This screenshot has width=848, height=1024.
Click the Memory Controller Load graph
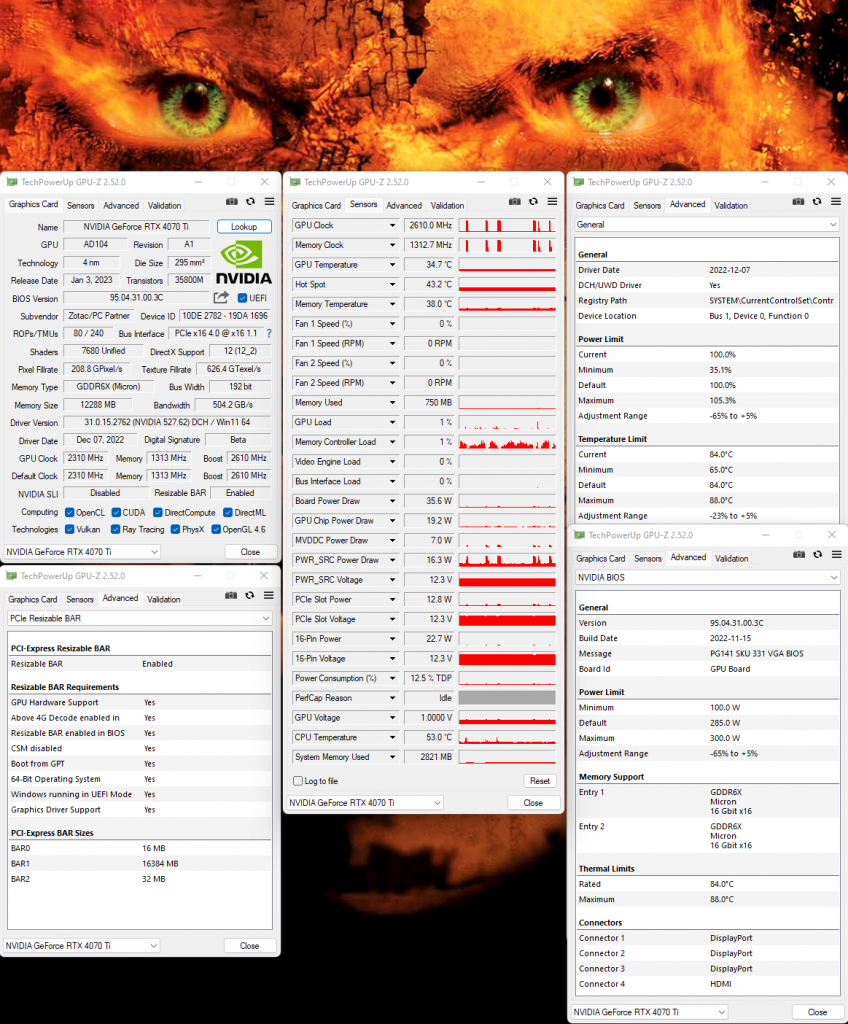coord(507,442)
